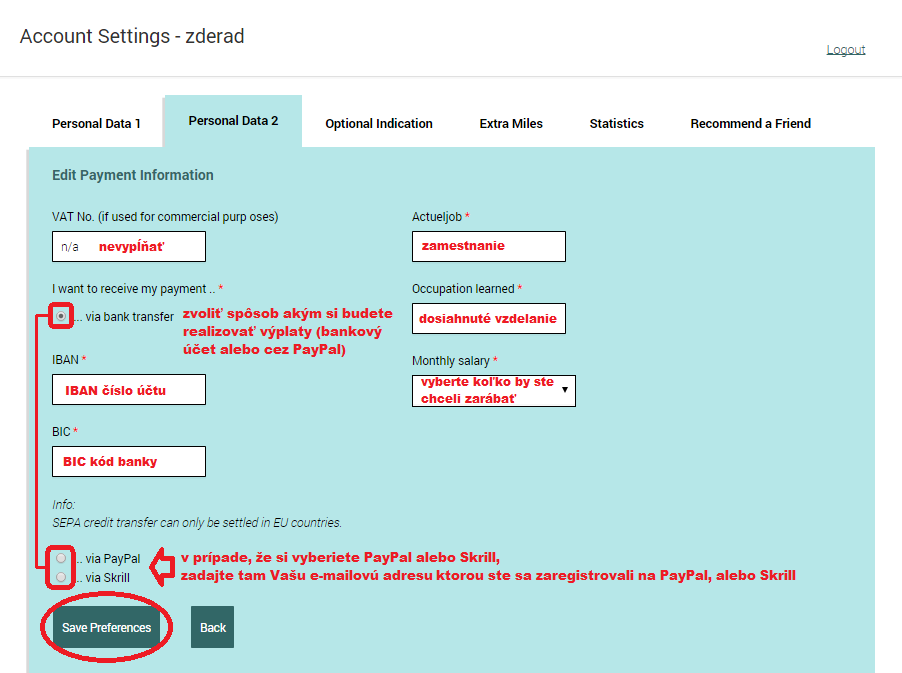Focus the IBAN text field
This screenshot has height=673, width=902.
[129, 390]
